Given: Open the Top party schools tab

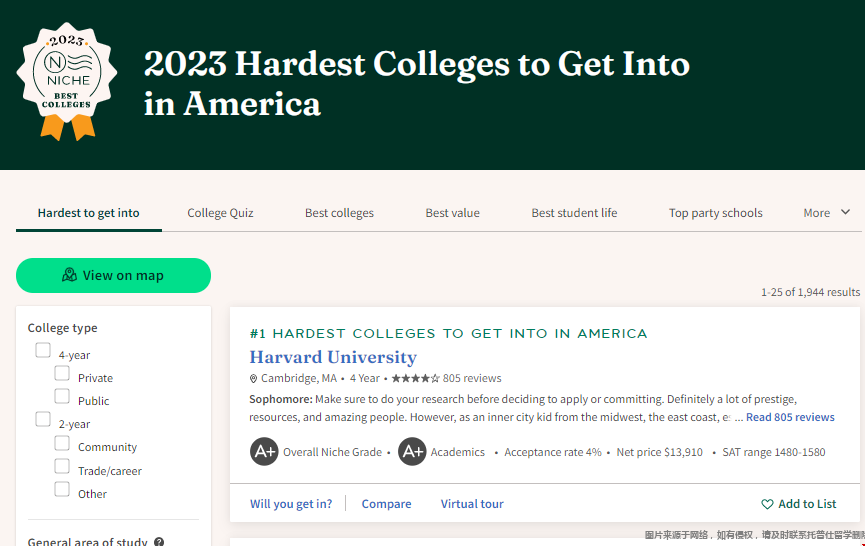Looking at the screenshot, I should (x=716, y=213).
